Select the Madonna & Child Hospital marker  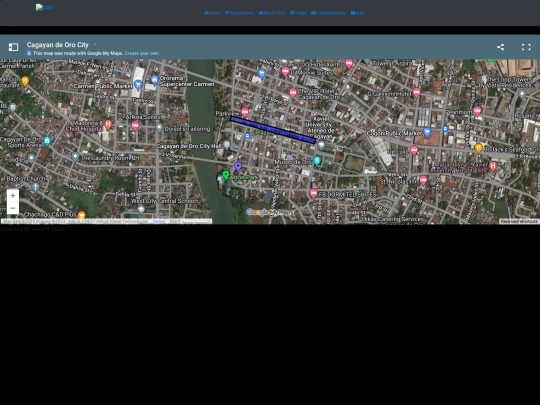(x=108, y=124)
